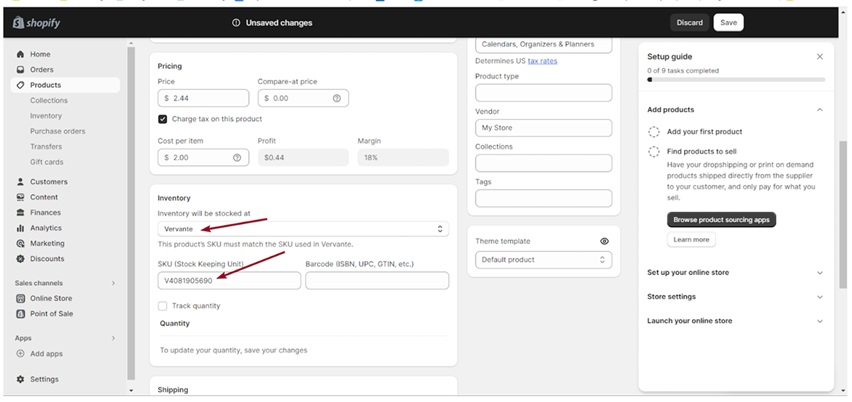
Task: Click the Customers person icon
Action: (x=21, y=182)
